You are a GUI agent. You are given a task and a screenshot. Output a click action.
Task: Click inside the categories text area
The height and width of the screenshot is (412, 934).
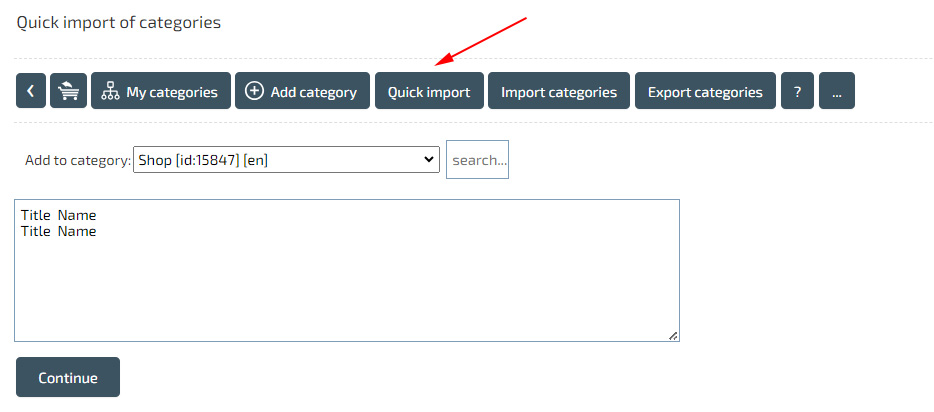(346, 290)
